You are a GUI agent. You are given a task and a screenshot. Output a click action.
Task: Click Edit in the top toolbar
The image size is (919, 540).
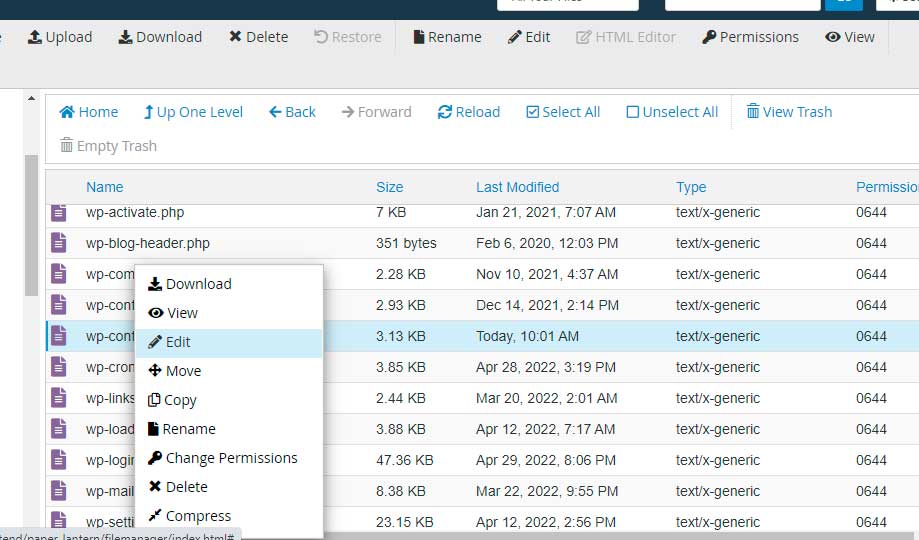click(529, 37)
